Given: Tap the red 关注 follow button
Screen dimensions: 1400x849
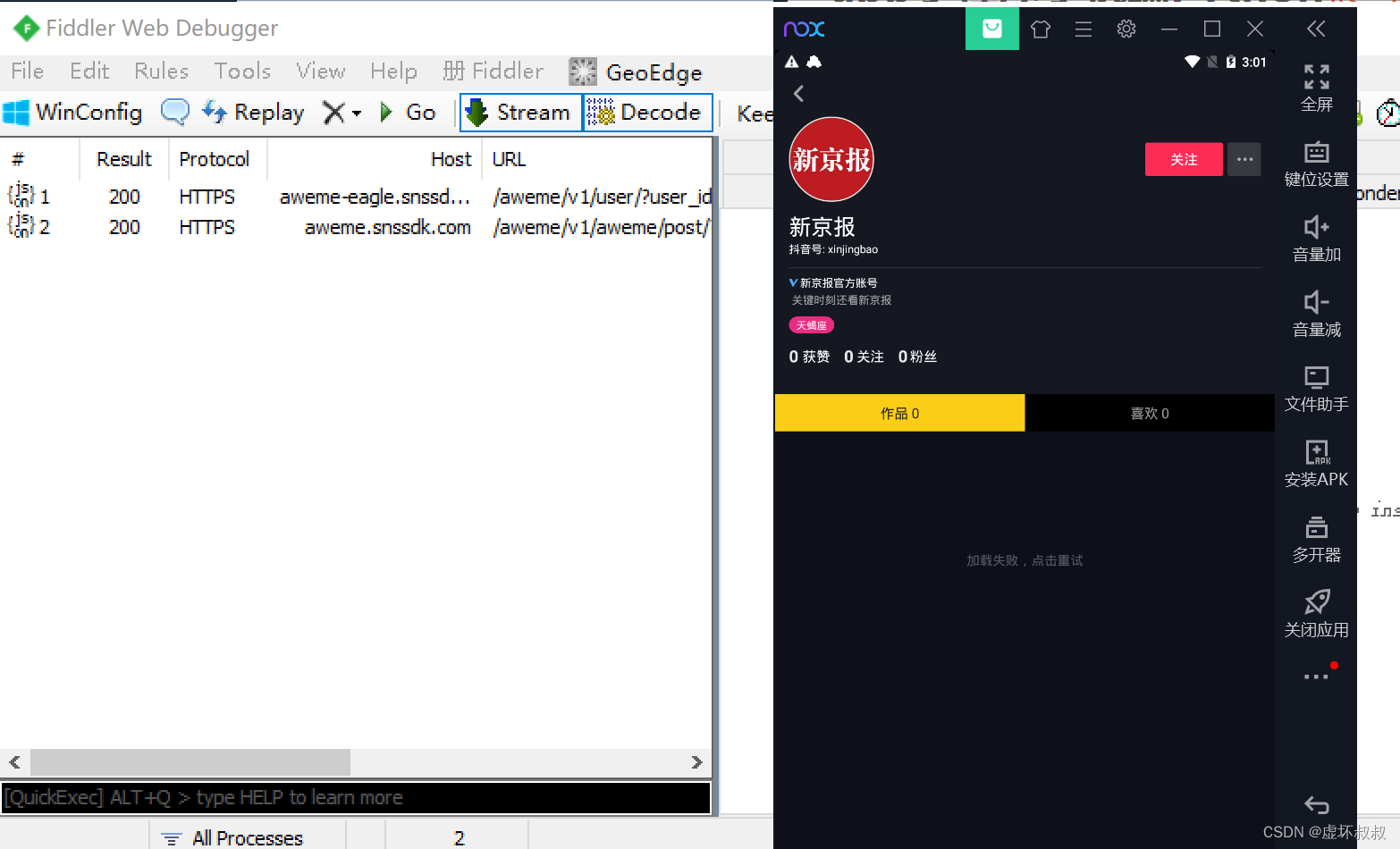Looking at the screenshot, I should pos(1184,159).
